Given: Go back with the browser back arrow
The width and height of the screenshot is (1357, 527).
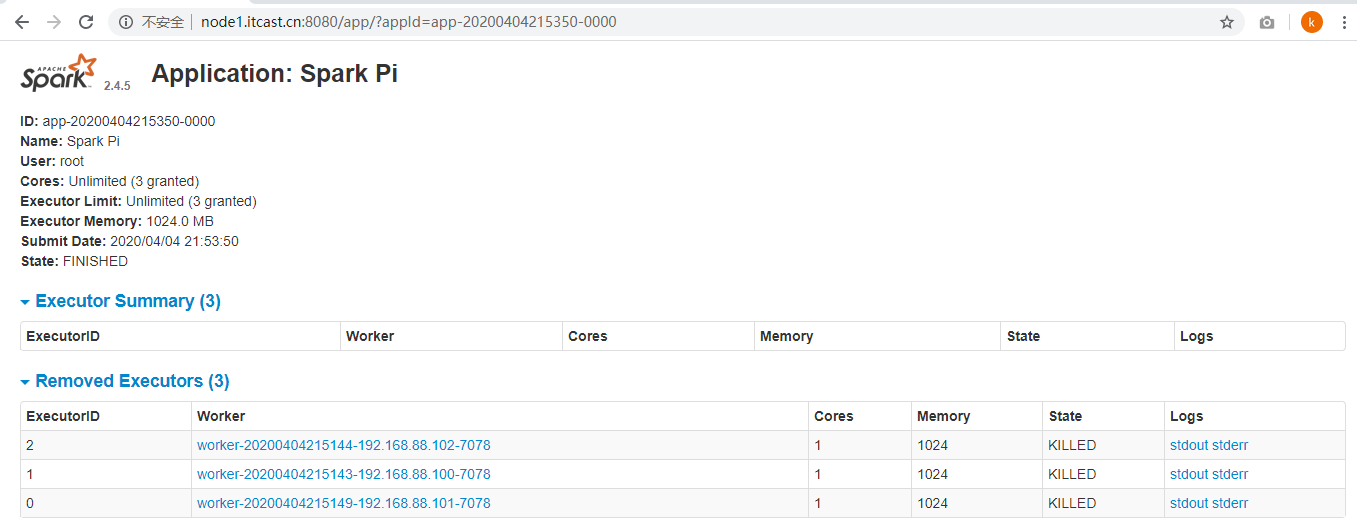Looking at the screenshot, I should pyautogui.click(x=22, y=22).
